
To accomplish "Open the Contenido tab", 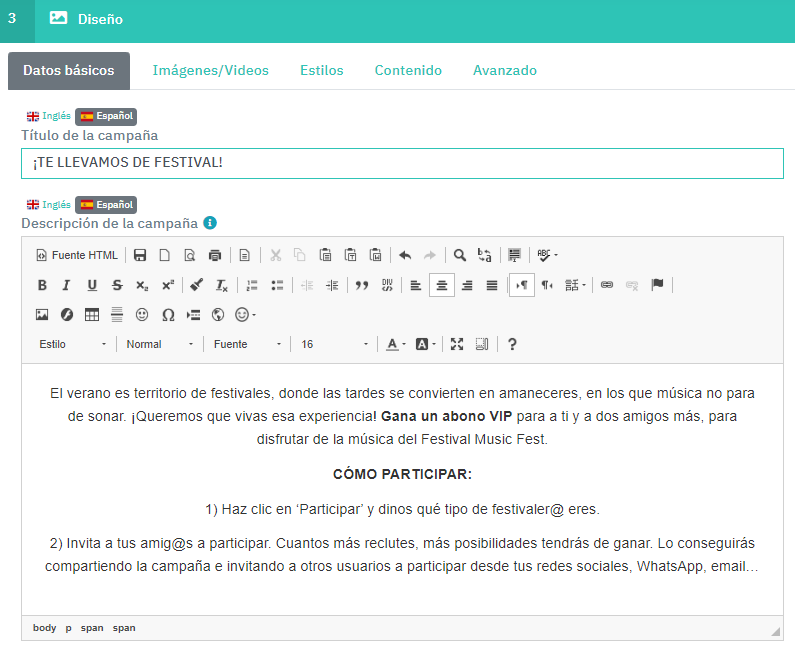I will click(408, 70).
